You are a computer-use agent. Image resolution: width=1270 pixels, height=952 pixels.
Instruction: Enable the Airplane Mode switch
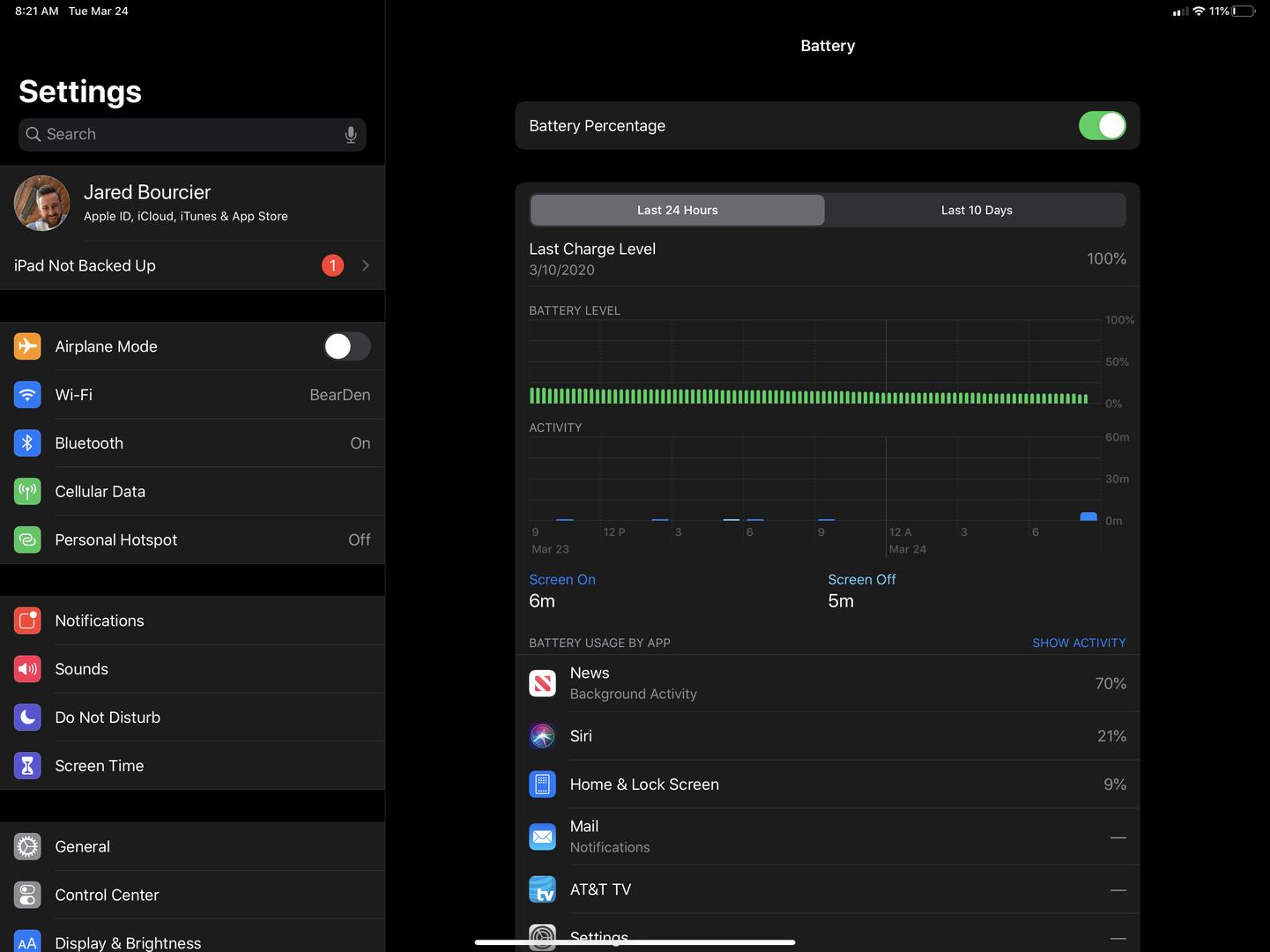point(347,346)
